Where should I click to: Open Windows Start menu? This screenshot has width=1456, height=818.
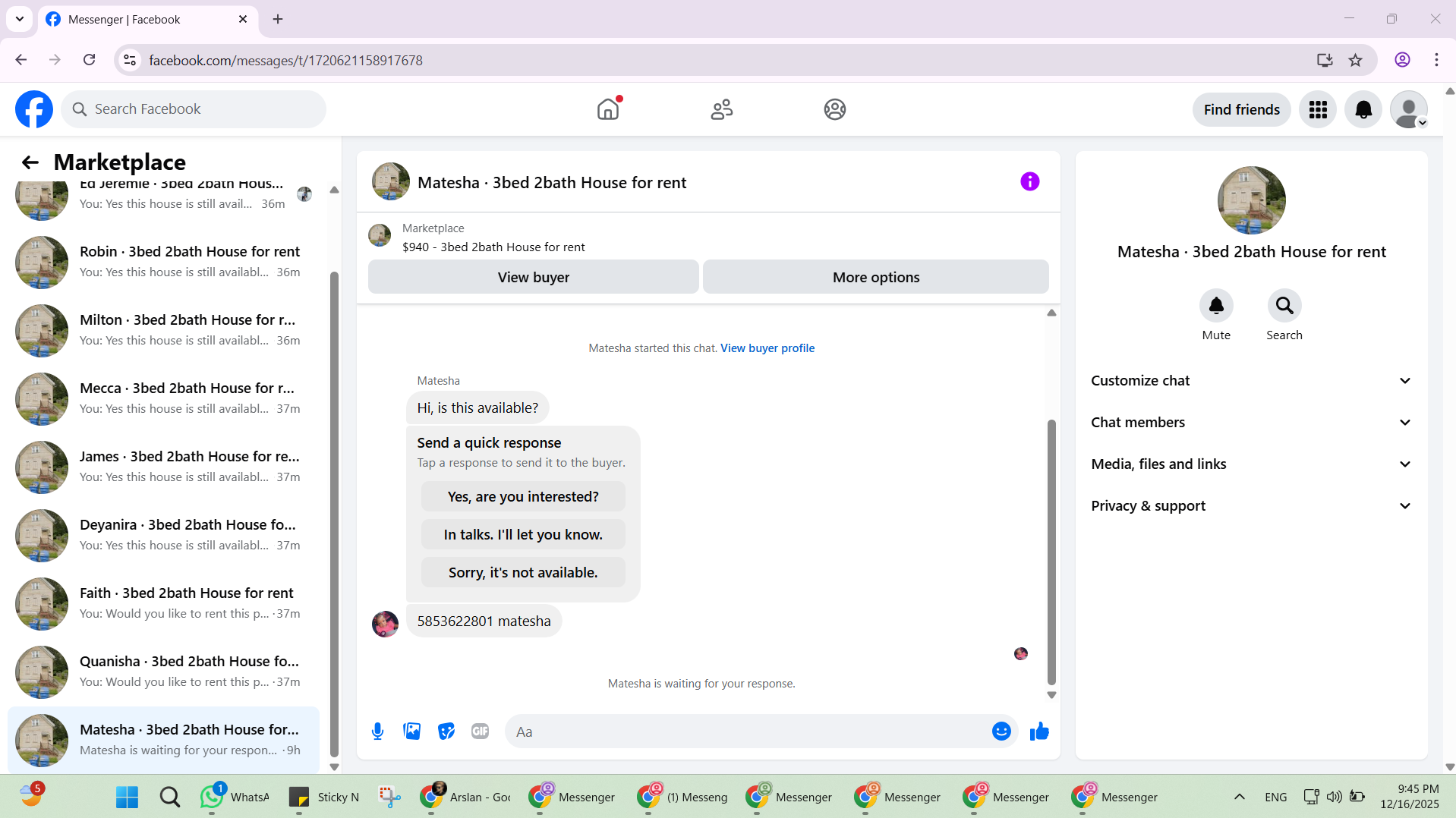point(127,797)
